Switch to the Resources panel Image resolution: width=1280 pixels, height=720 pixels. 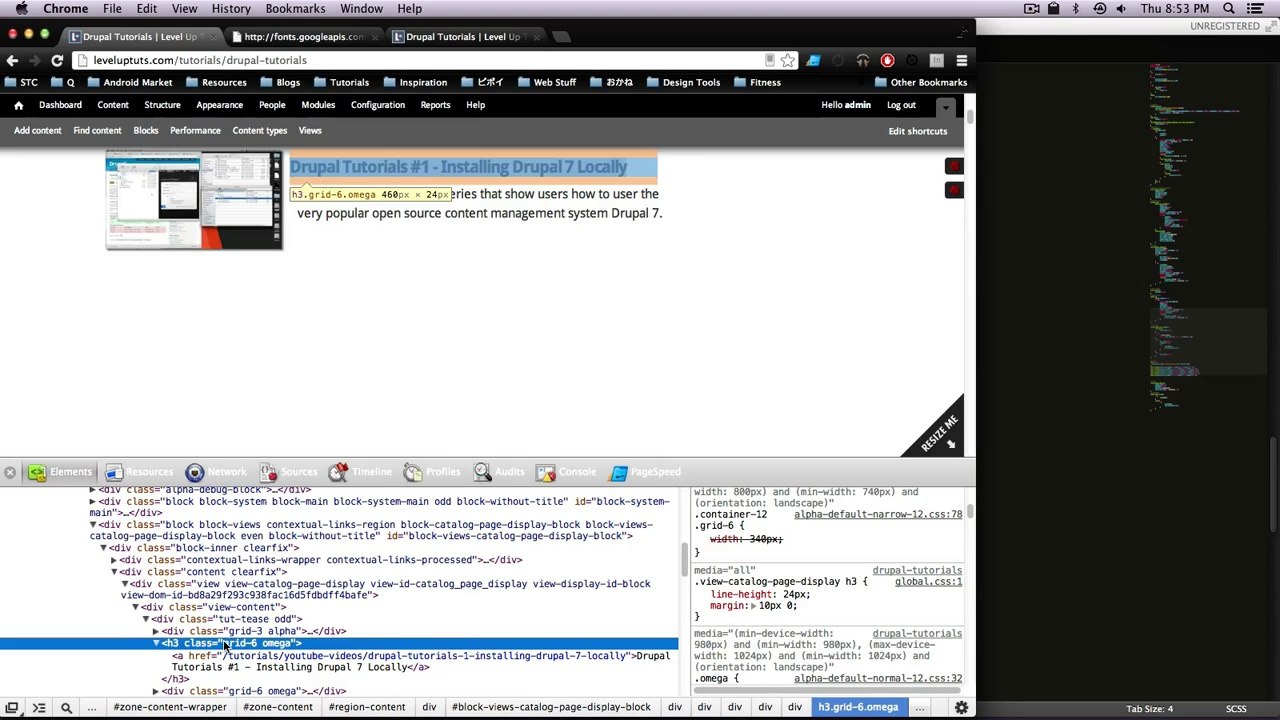[x=138, y=472]
